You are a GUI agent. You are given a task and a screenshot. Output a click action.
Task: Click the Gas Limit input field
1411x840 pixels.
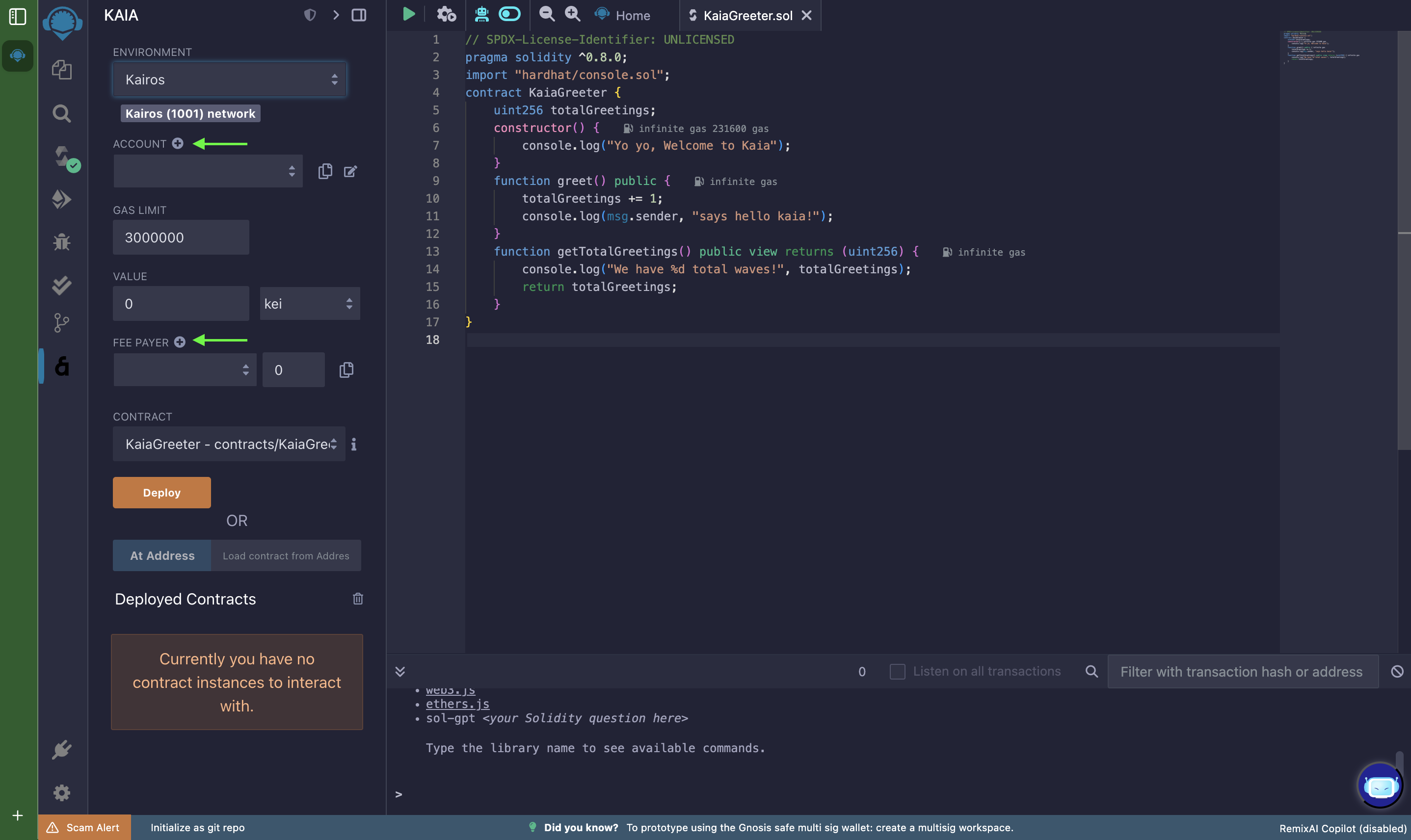click(x=181, y=237)
